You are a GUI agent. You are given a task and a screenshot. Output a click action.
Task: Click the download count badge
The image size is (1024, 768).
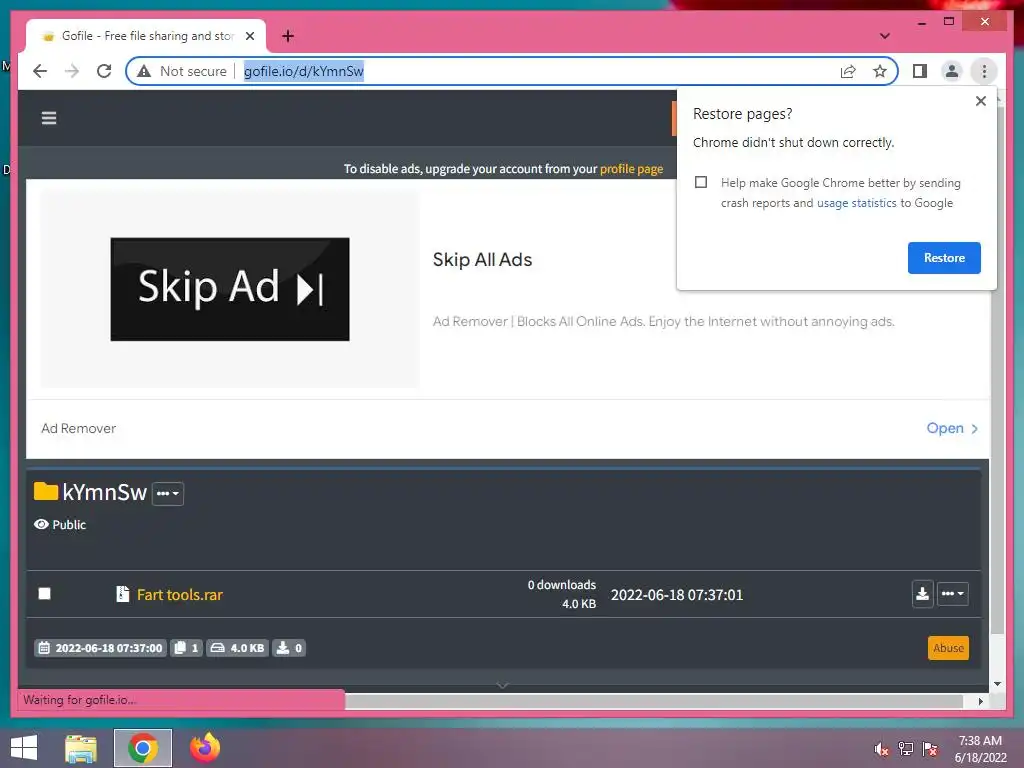coord(289,648)
